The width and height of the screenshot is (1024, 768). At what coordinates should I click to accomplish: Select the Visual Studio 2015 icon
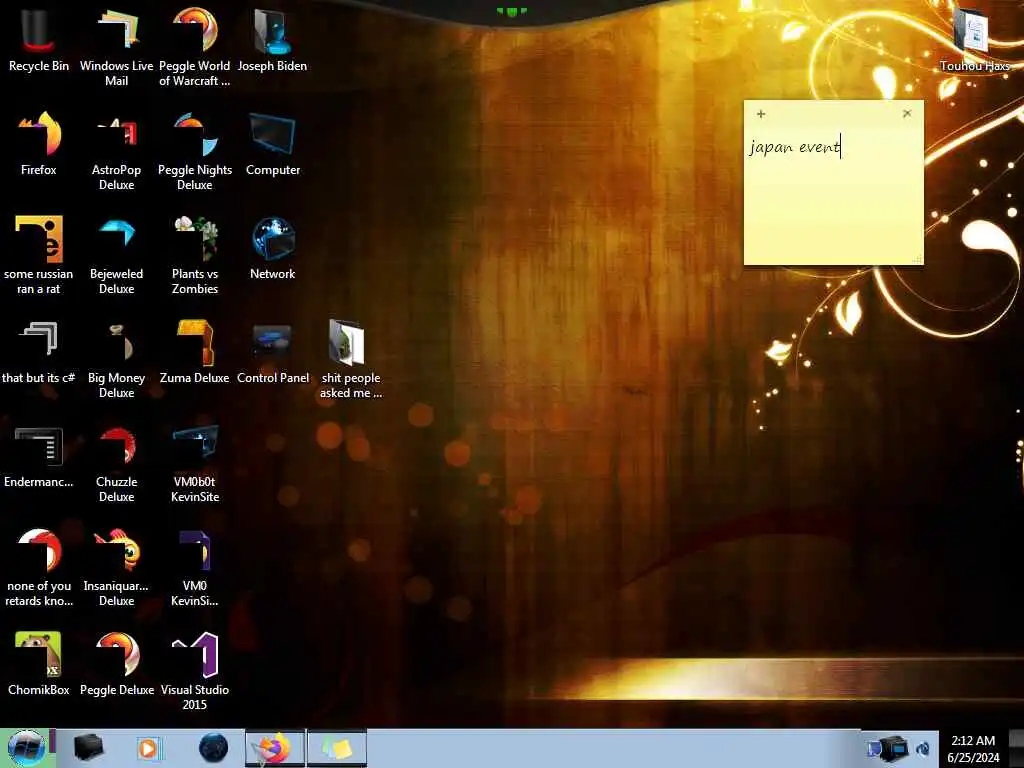[x=195, y=671]
